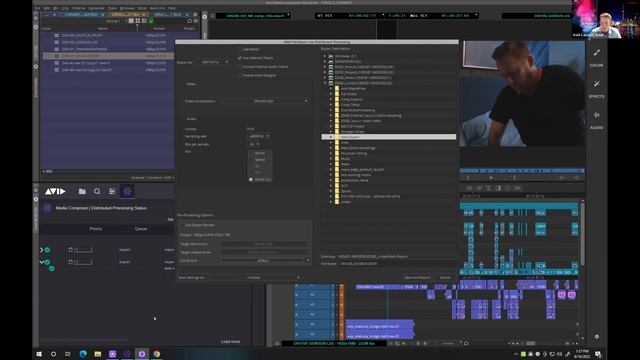Delete the first job using its trash icon
This screenshot has width=640, height=360.
pyautogui.click(x=70, y=250)
